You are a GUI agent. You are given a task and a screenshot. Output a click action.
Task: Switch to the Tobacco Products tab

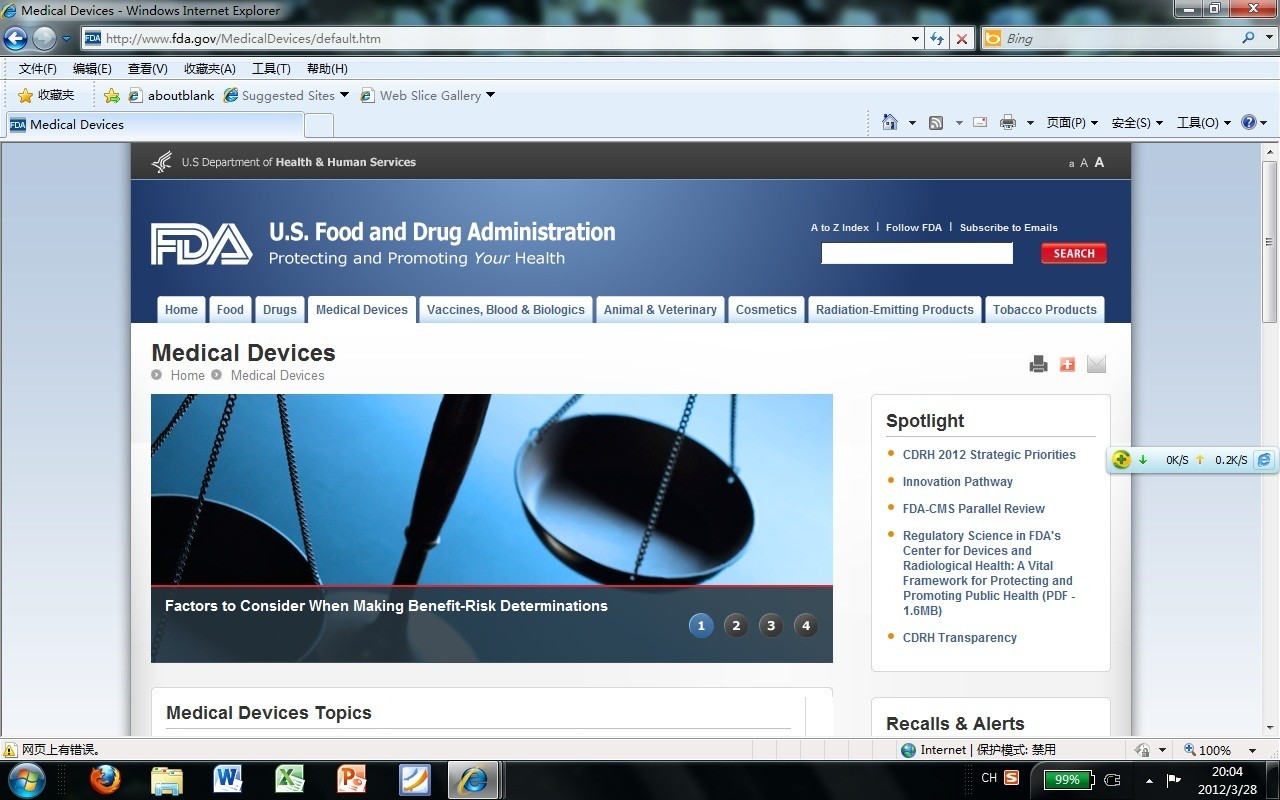click(1045, 309)
